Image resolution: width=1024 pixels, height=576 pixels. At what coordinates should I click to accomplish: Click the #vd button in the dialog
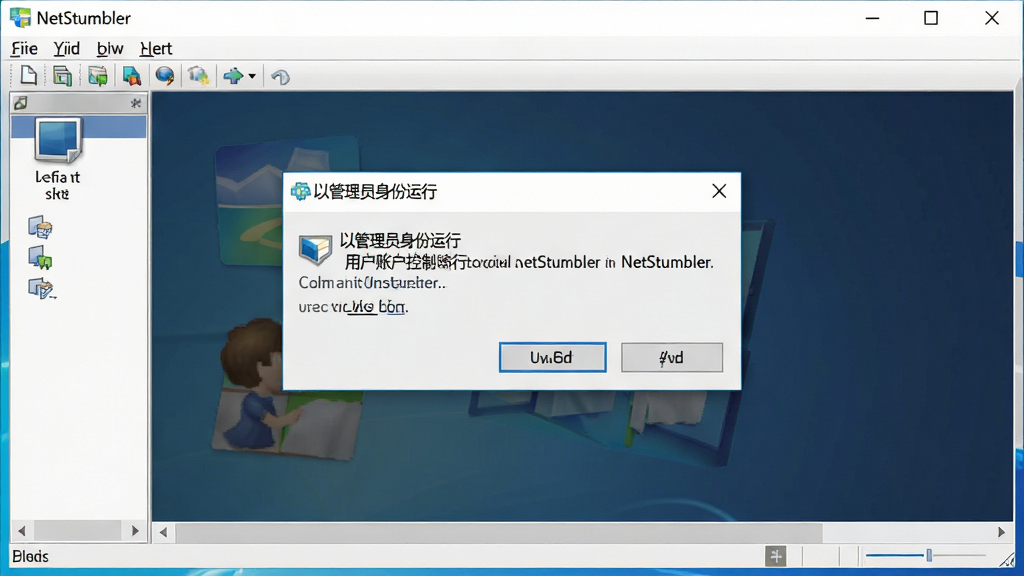point(672,357)
